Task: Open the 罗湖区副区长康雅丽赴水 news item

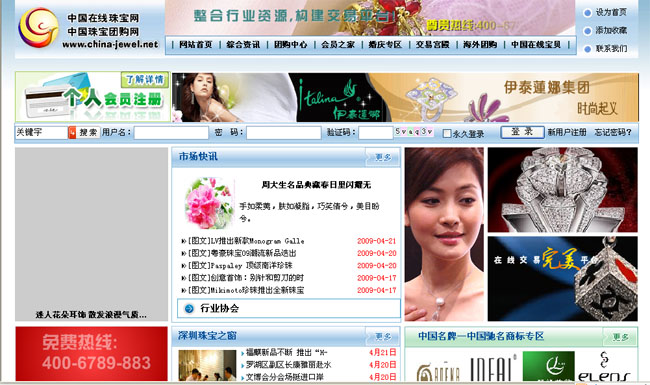Action: 289,365
